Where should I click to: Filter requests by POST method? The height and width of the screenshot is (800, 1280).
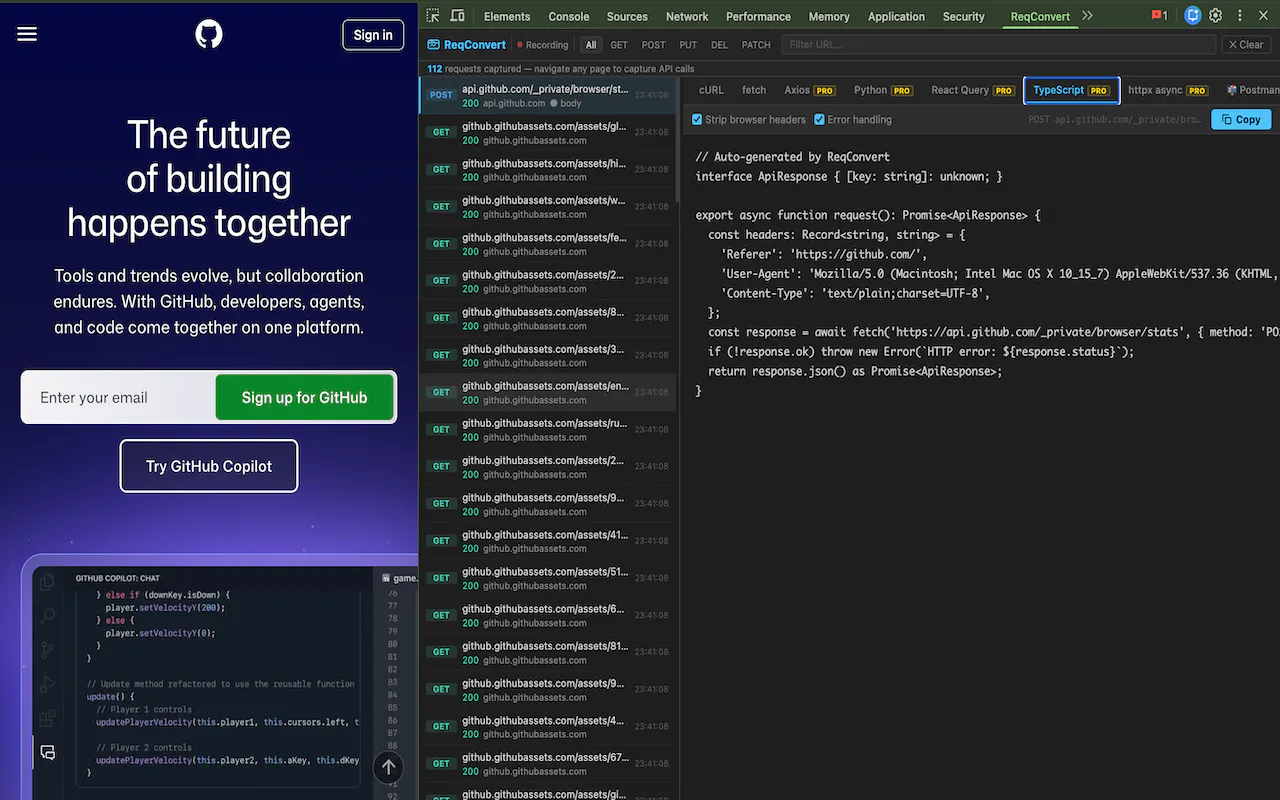(653, 45)
